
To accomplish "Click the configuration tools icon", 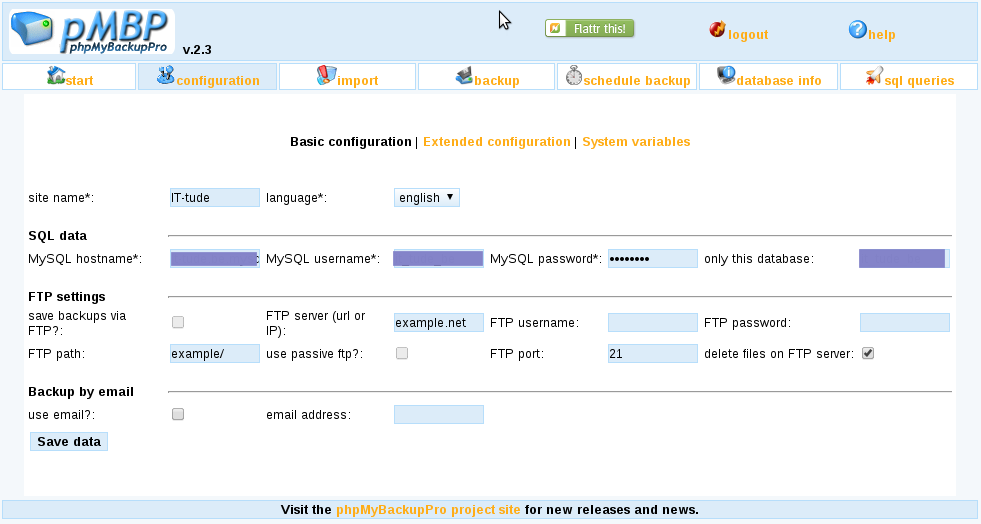I will pos(165,76).
